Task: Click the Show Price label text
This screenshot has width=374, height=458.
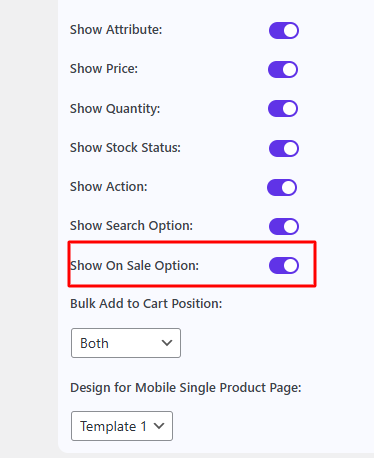Action: point(104,69)
